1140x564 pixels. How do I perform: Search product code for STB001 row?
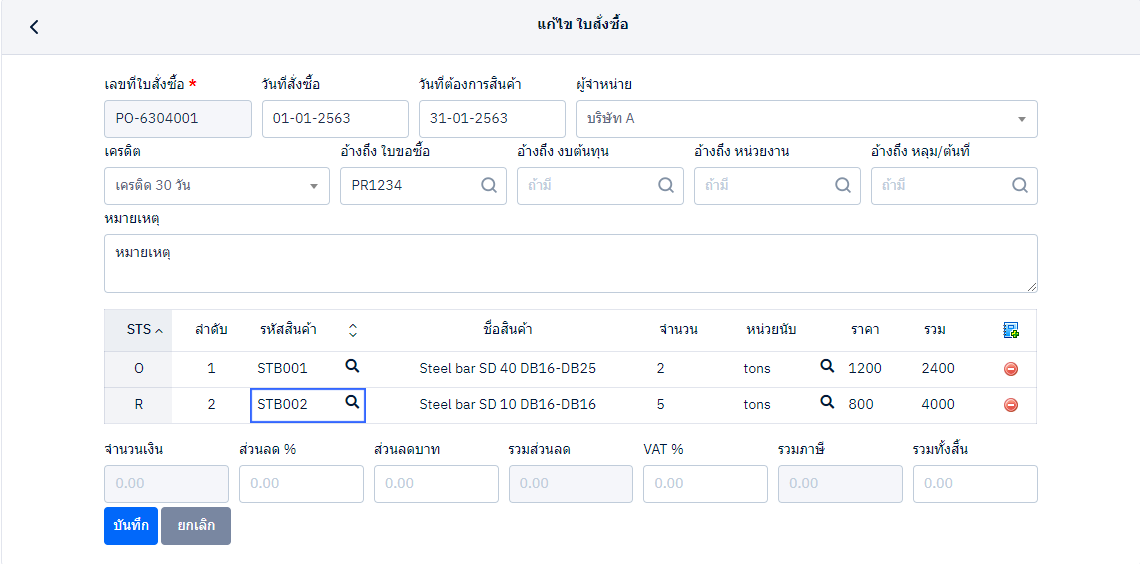[352, 366]
